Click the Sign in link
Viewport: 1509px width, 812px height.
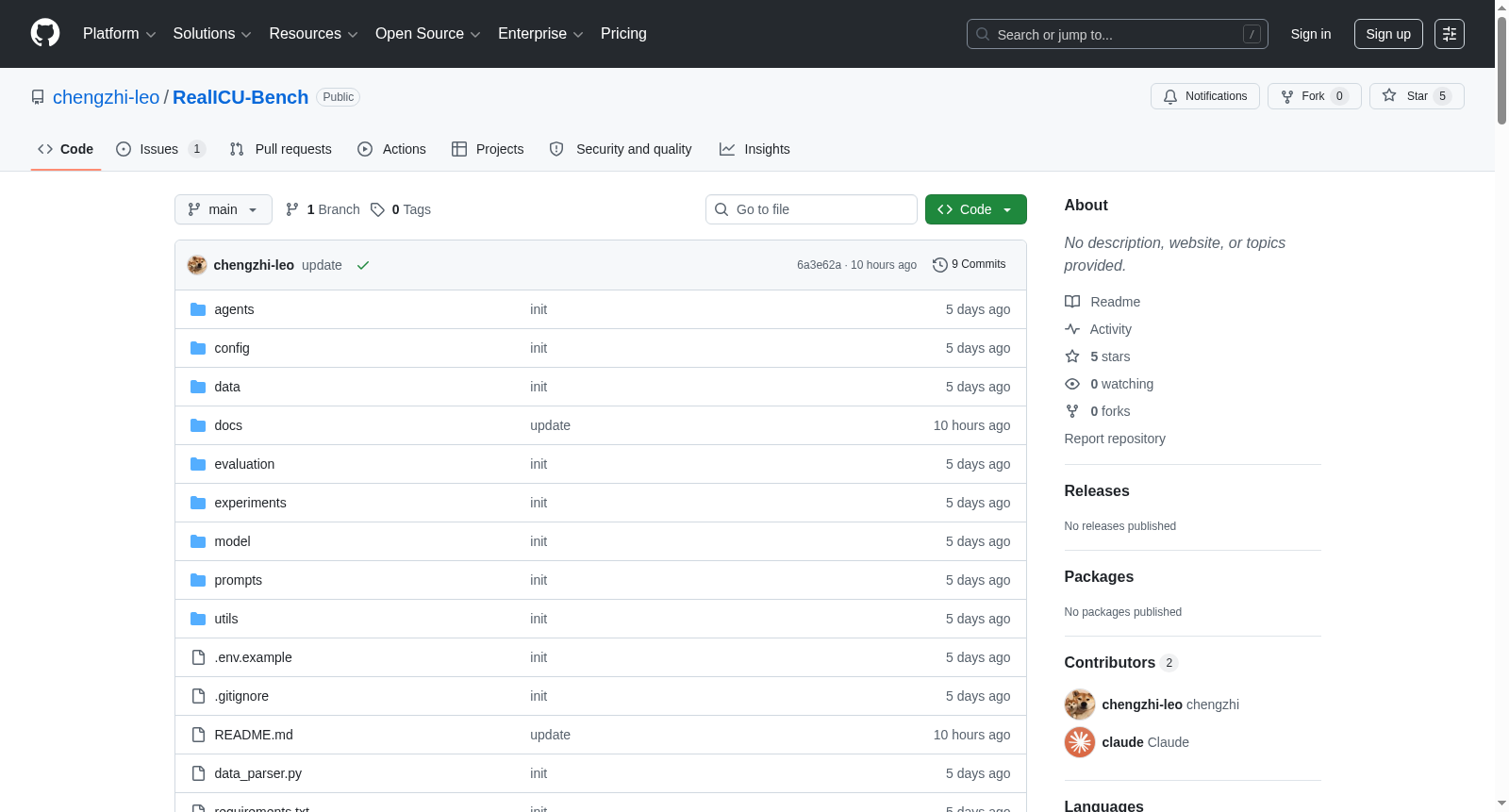point(1311,34)
